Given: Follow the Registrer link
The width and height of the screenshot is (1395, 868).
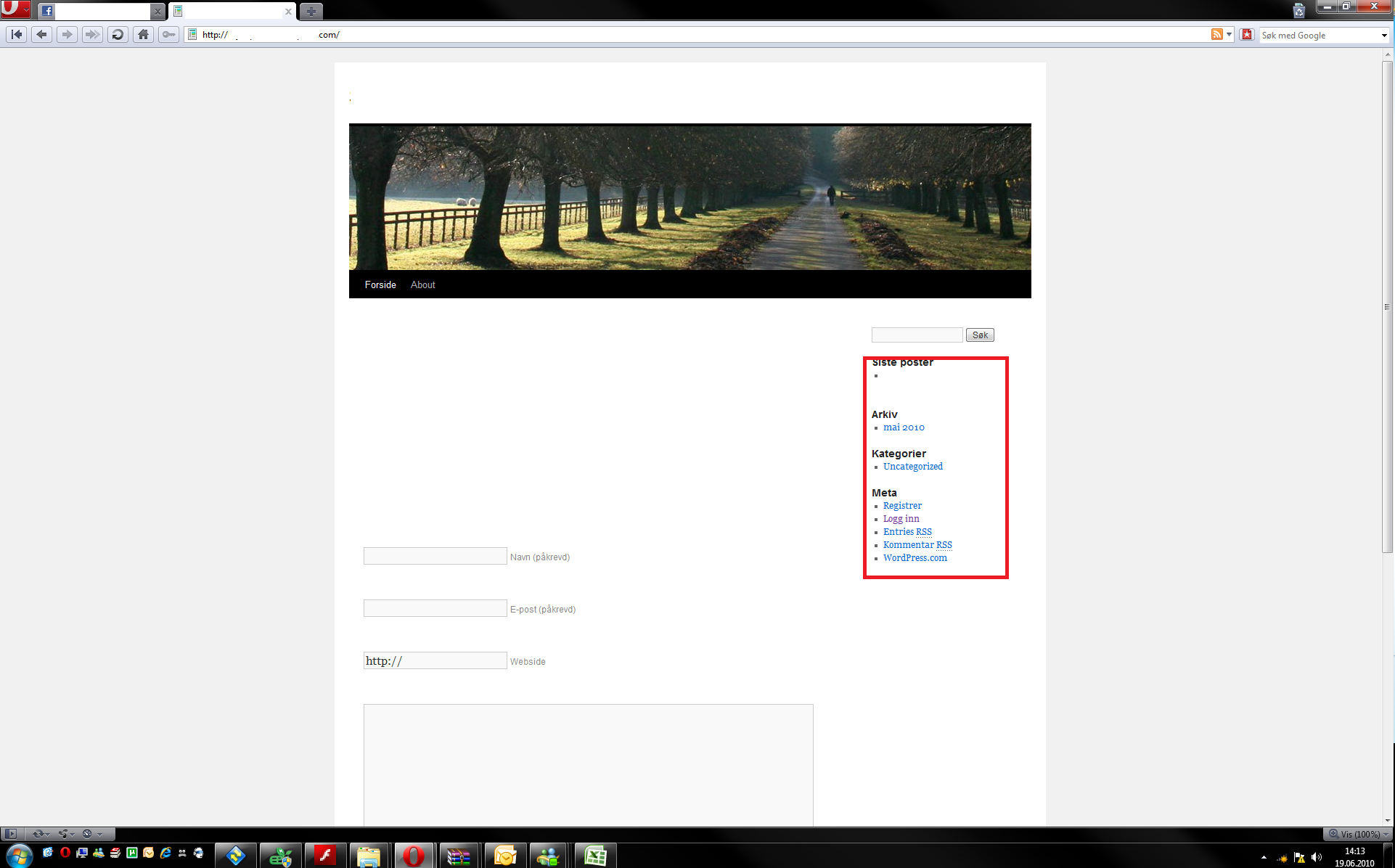Looking at the screenshot, I should 902,506.
